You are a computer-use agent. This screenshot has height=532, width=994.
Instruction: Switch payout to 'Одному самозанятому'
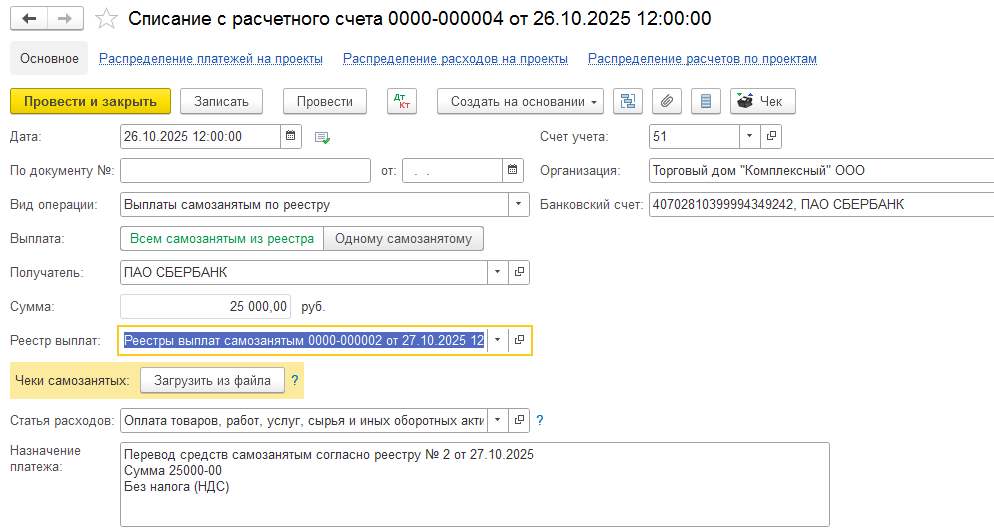(404, 238)
